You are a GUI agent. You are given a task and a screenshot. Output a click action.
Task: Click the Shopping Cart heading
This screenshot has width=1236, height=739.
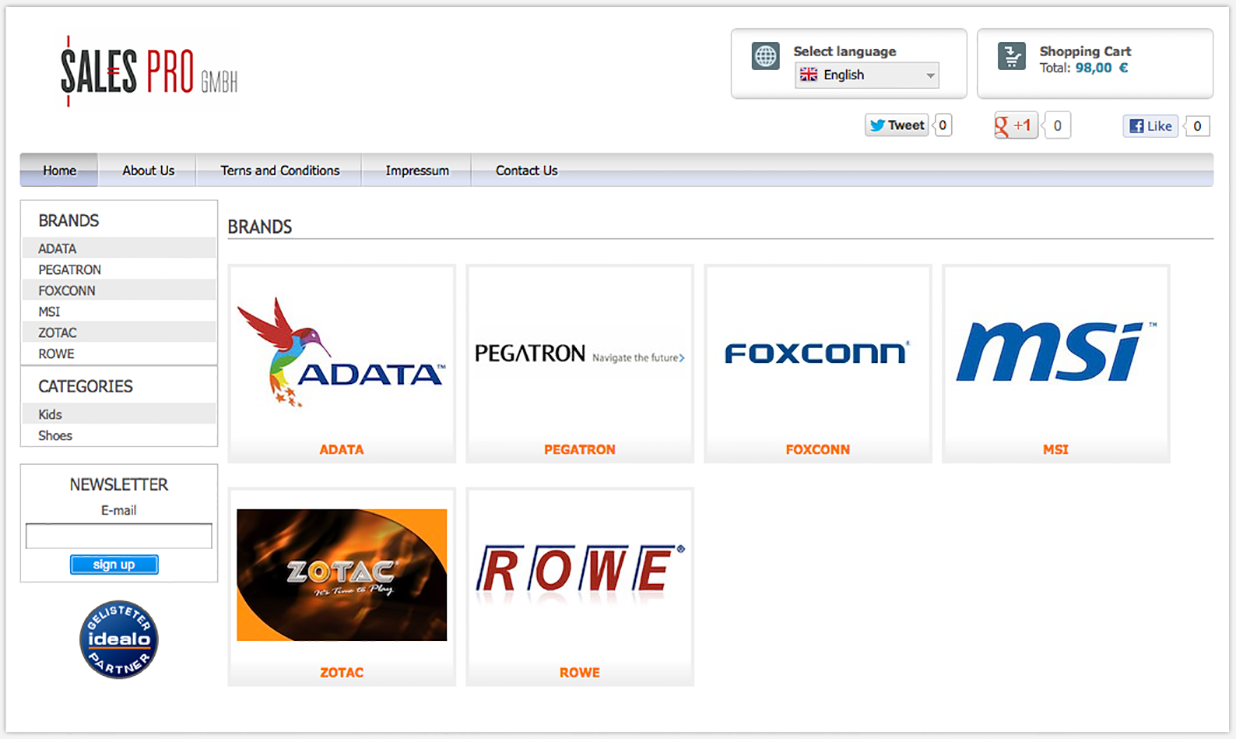[1086, 51]
